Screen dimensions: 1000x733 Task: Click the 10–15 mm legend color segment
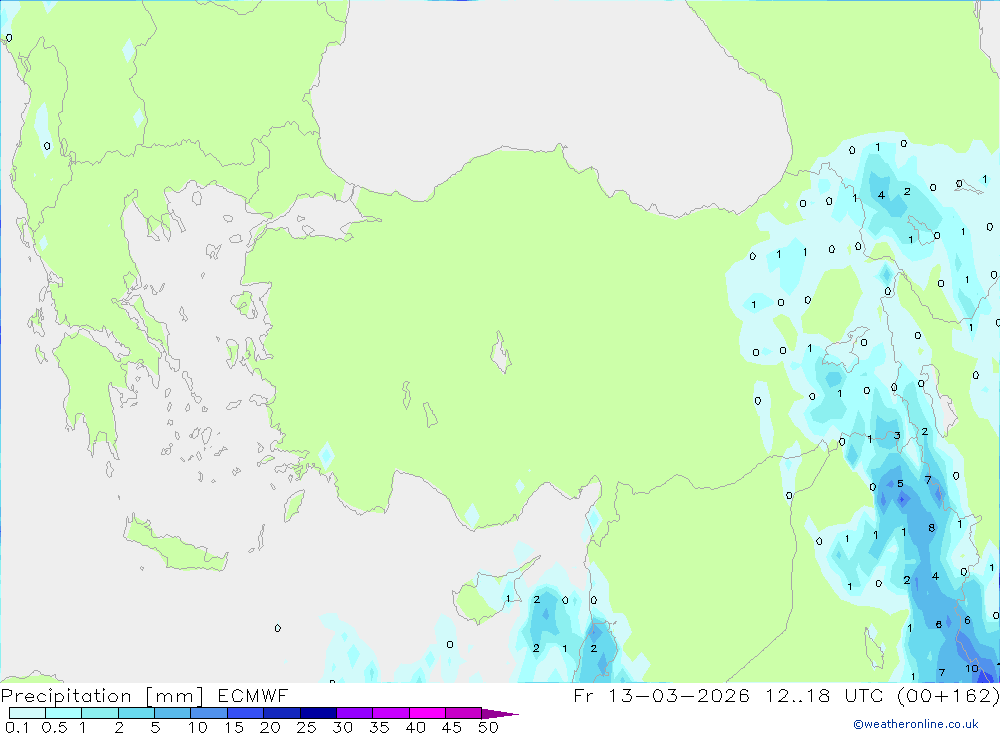(x=209, y=713)
